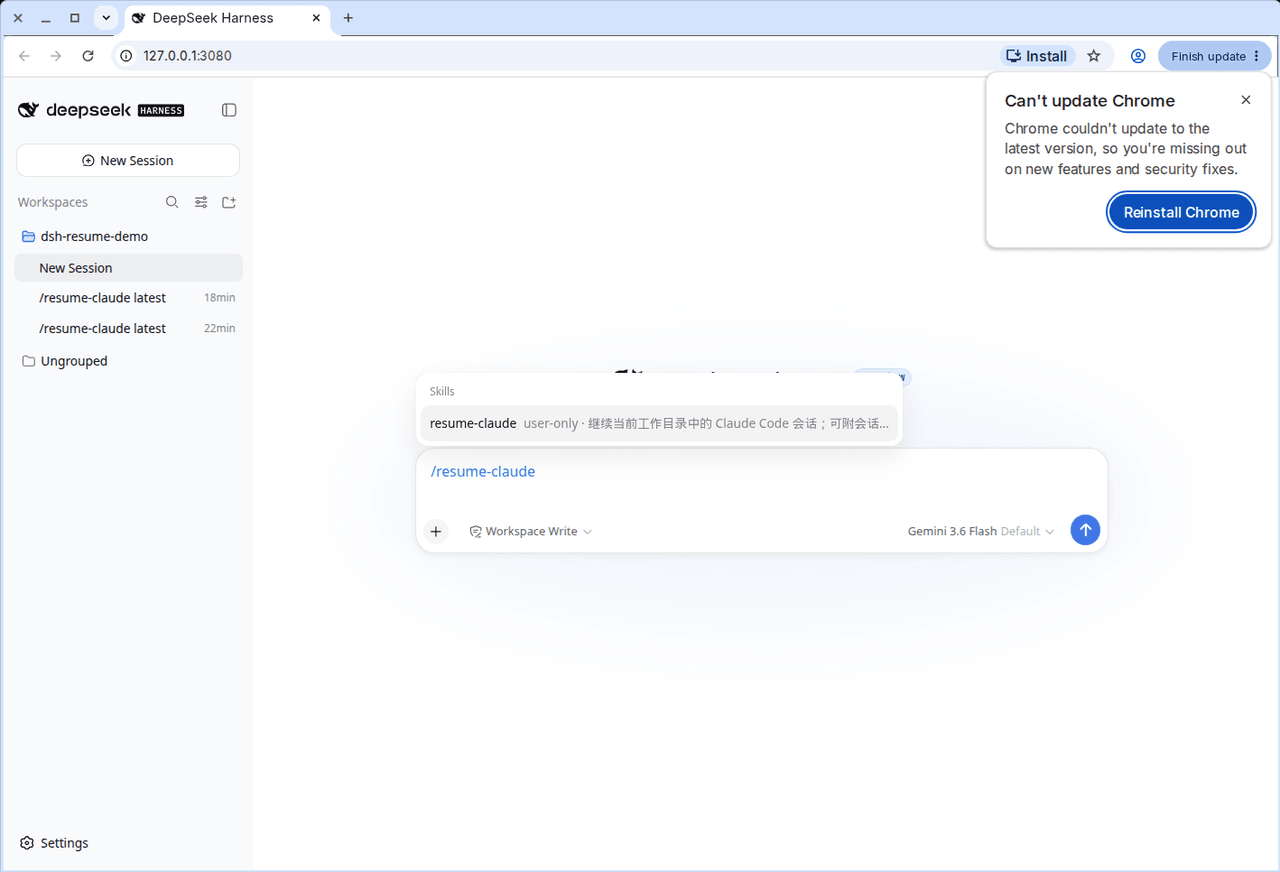Screen dimensions: 1280x872
Task: Click the Reinstall Chrome button
Action: 1181,212
